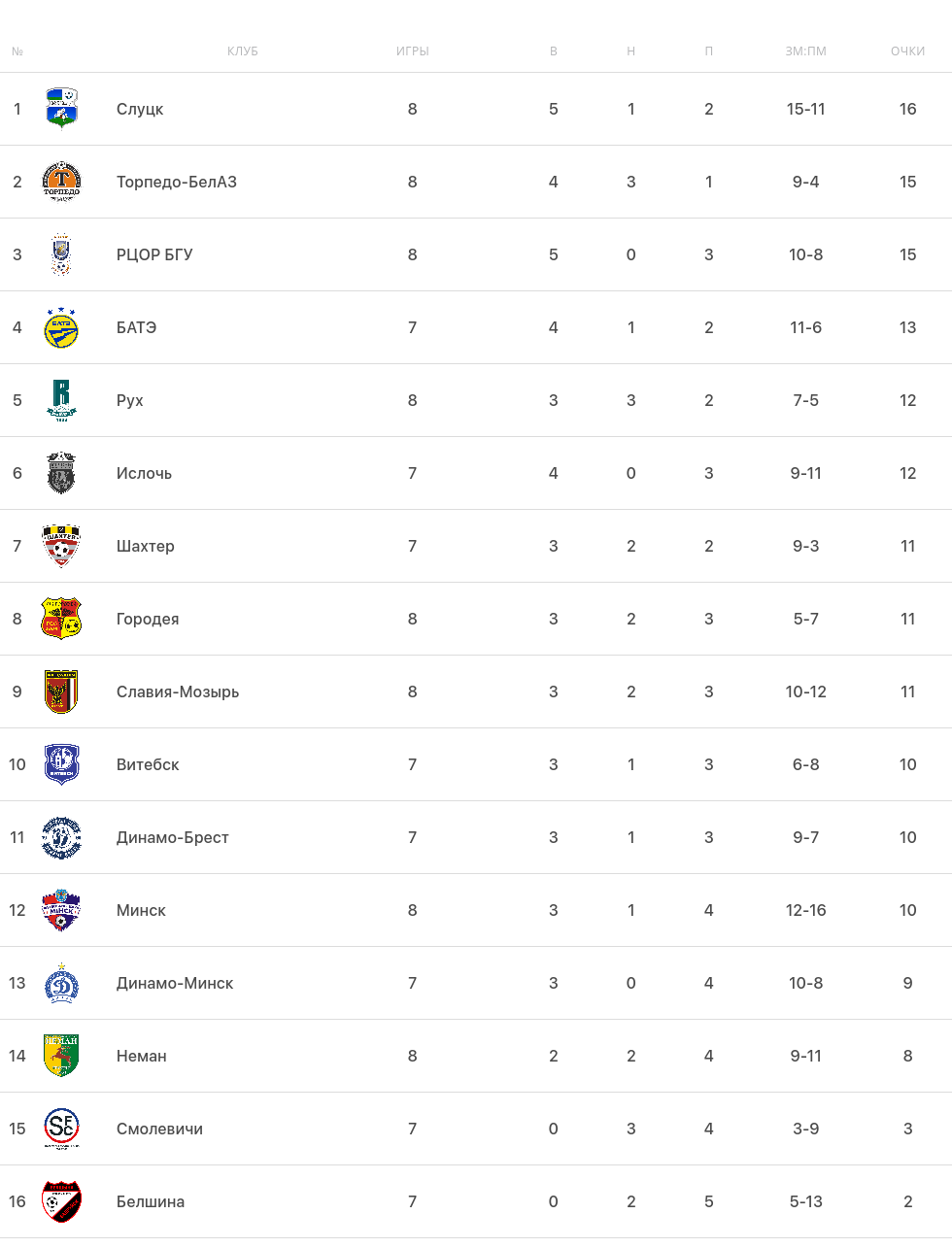This screenshot has height=1248, width=952.
Task: Open the Динамо-Брест team link
Action: pyautogui.click(x=173, y=837)
